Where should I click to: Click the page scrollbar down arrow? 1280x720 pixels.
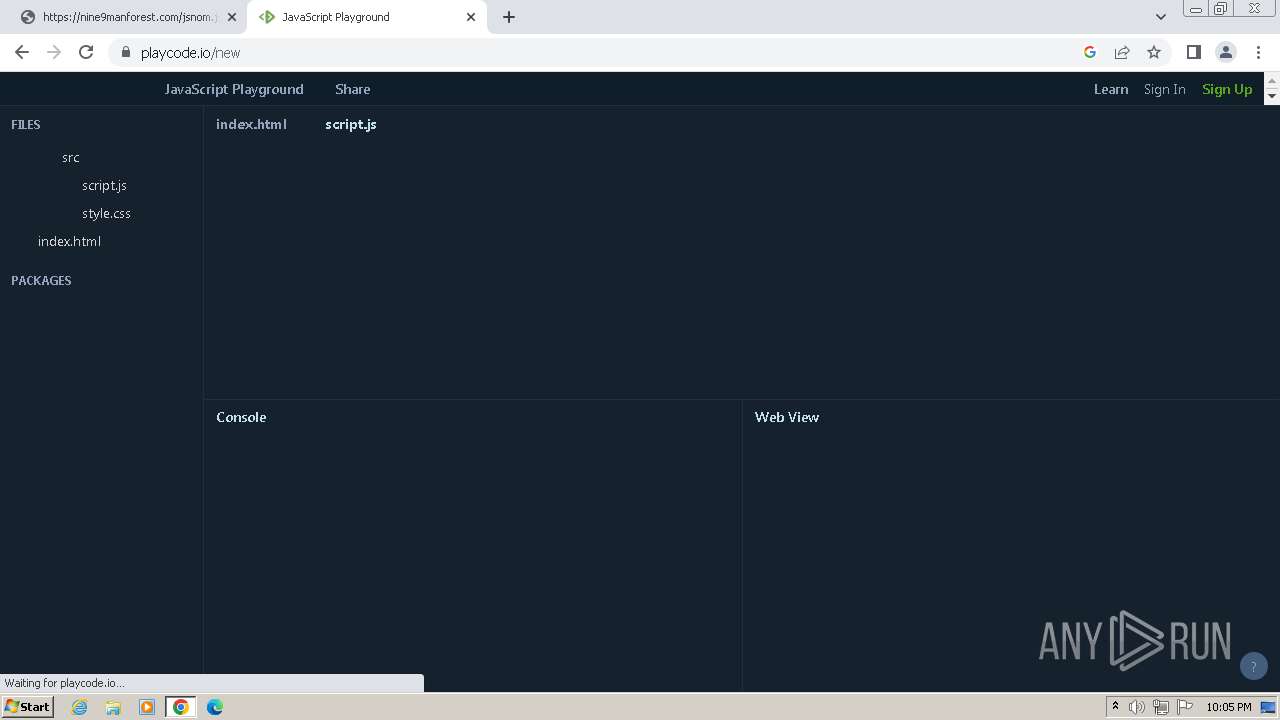tap(1272, 96)
